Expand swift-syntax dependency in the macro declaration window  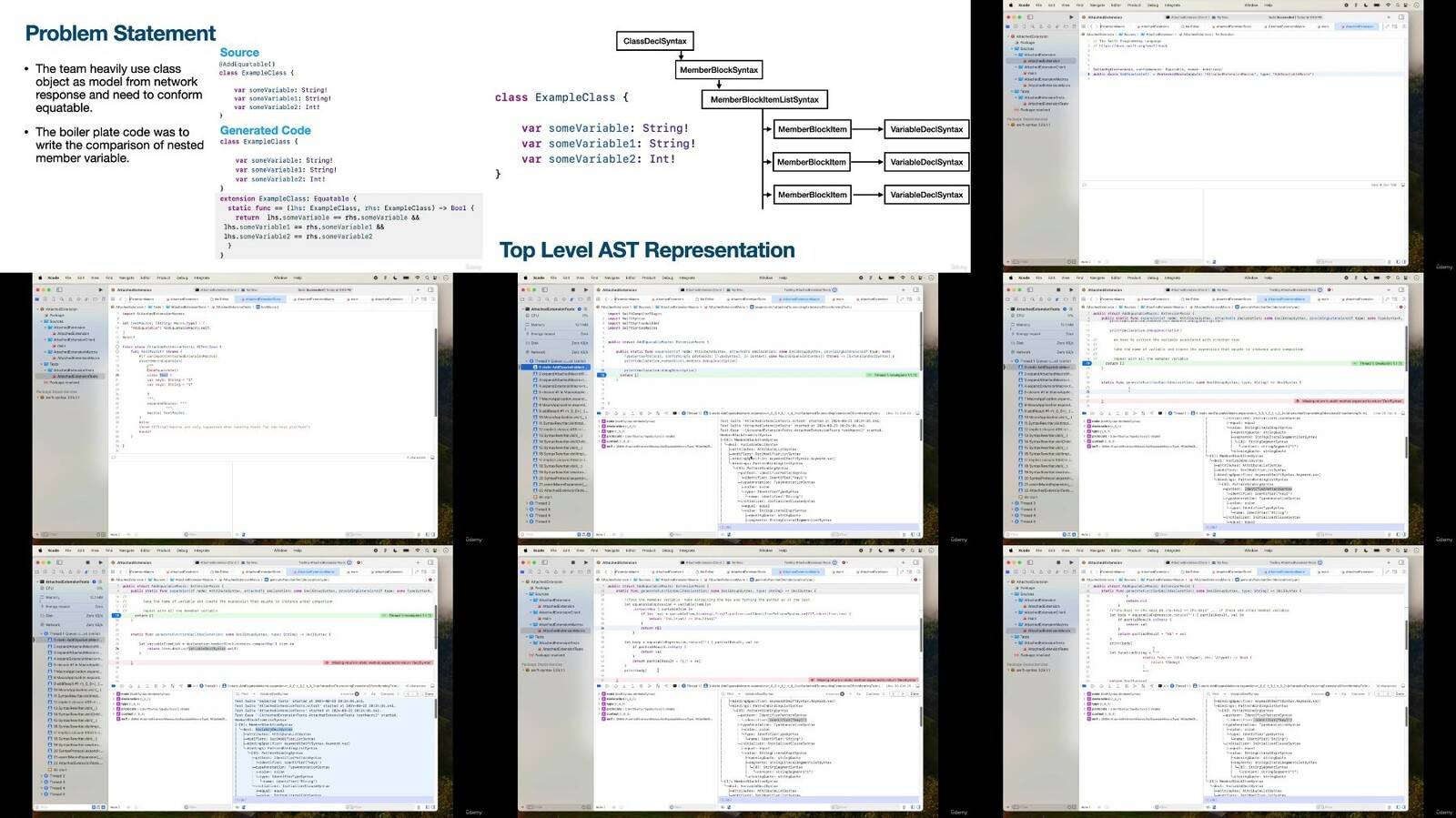pos(1008,125)
